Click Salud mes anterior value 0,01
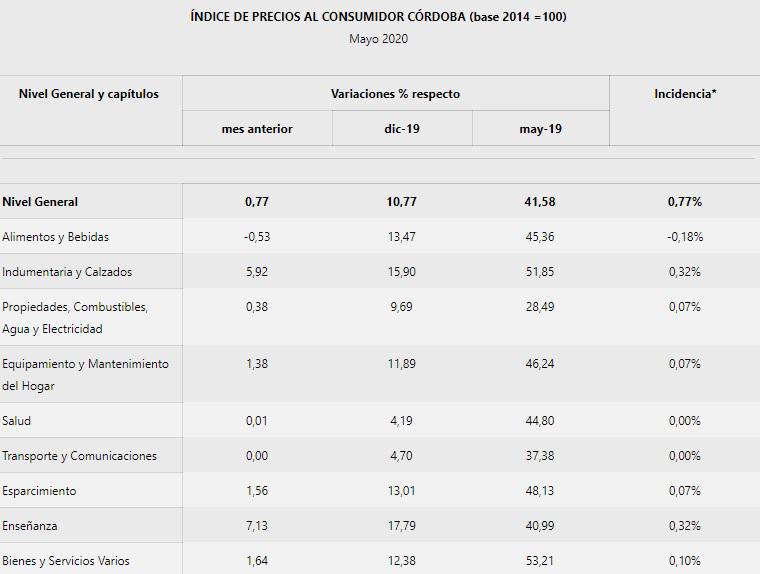The width and height of the screenshot is (760, 574). (257, 421)
